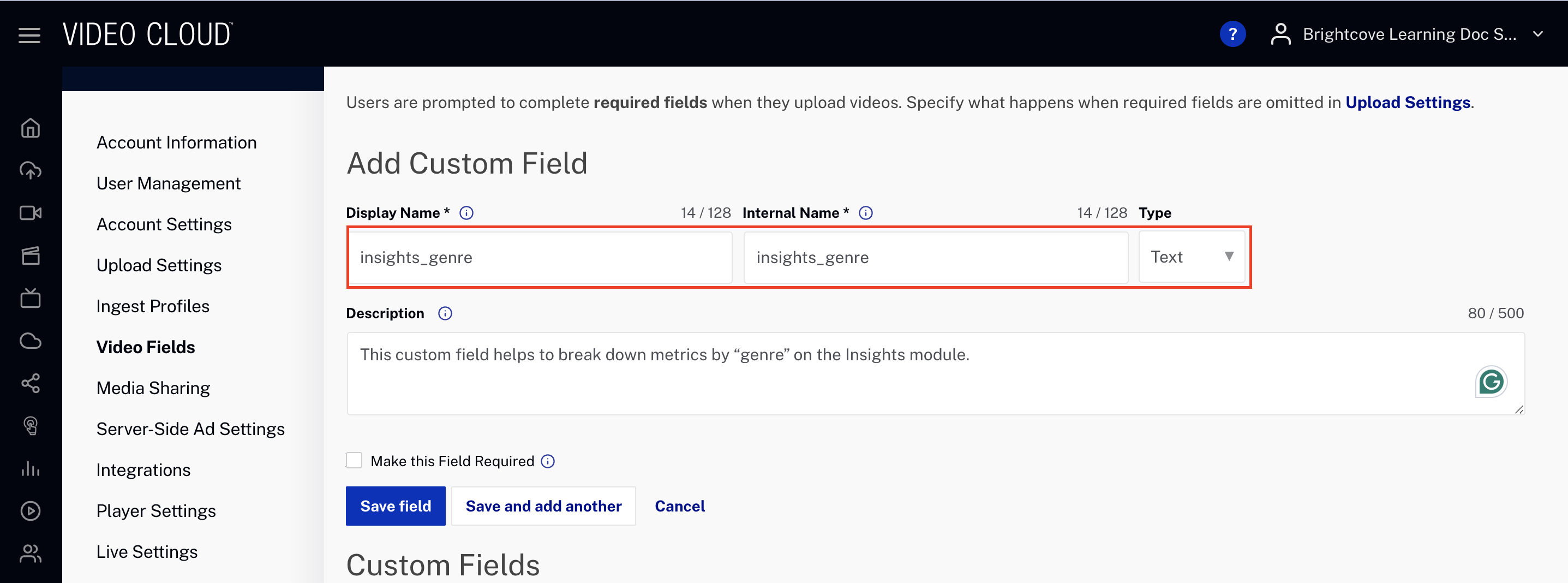Viewport: 1568px width, 583px height.
Task: Cancel adding the custom field
Action: pyautogui.click(x=679, y=506)
